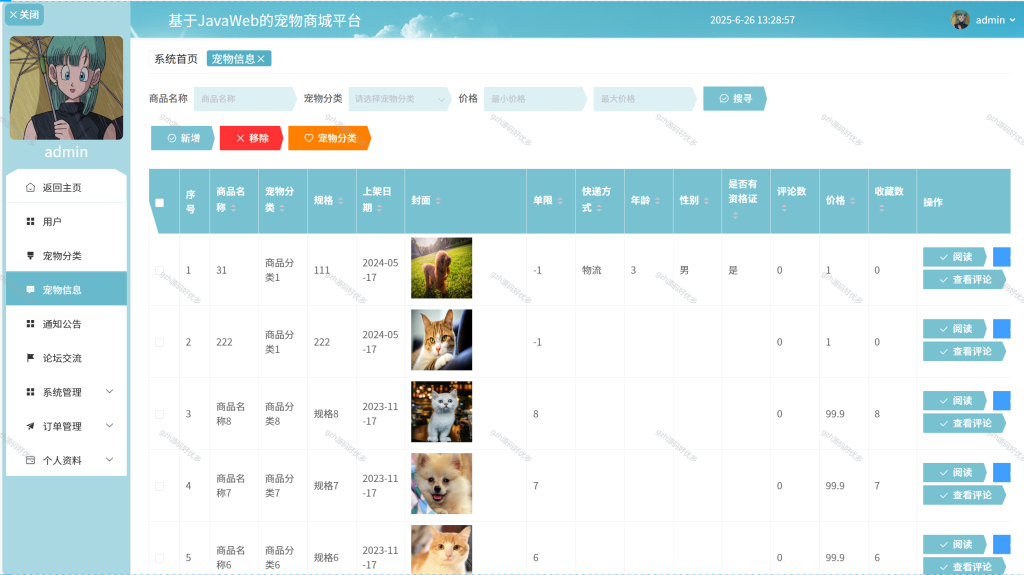Click the home icon beside 返回主页
The image size is (1024, 575).
pos(30,188)
